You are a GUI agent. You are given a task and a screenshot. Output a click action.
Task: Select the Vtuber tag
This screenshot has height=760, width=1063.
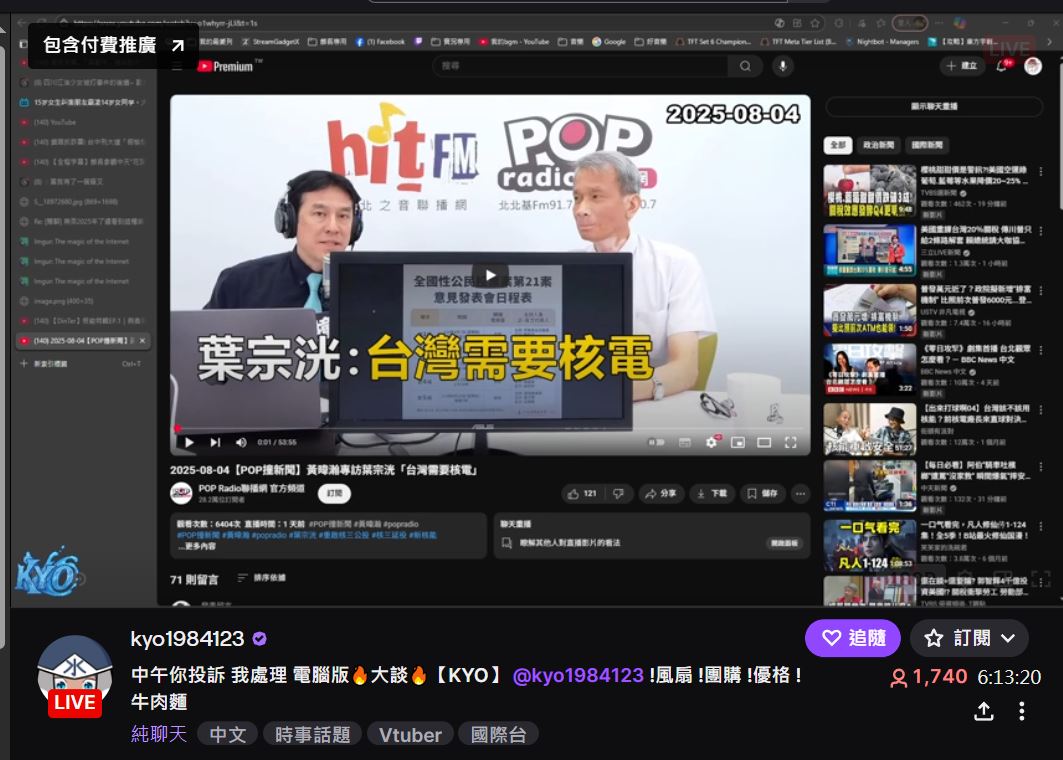[x=410, y=734]
